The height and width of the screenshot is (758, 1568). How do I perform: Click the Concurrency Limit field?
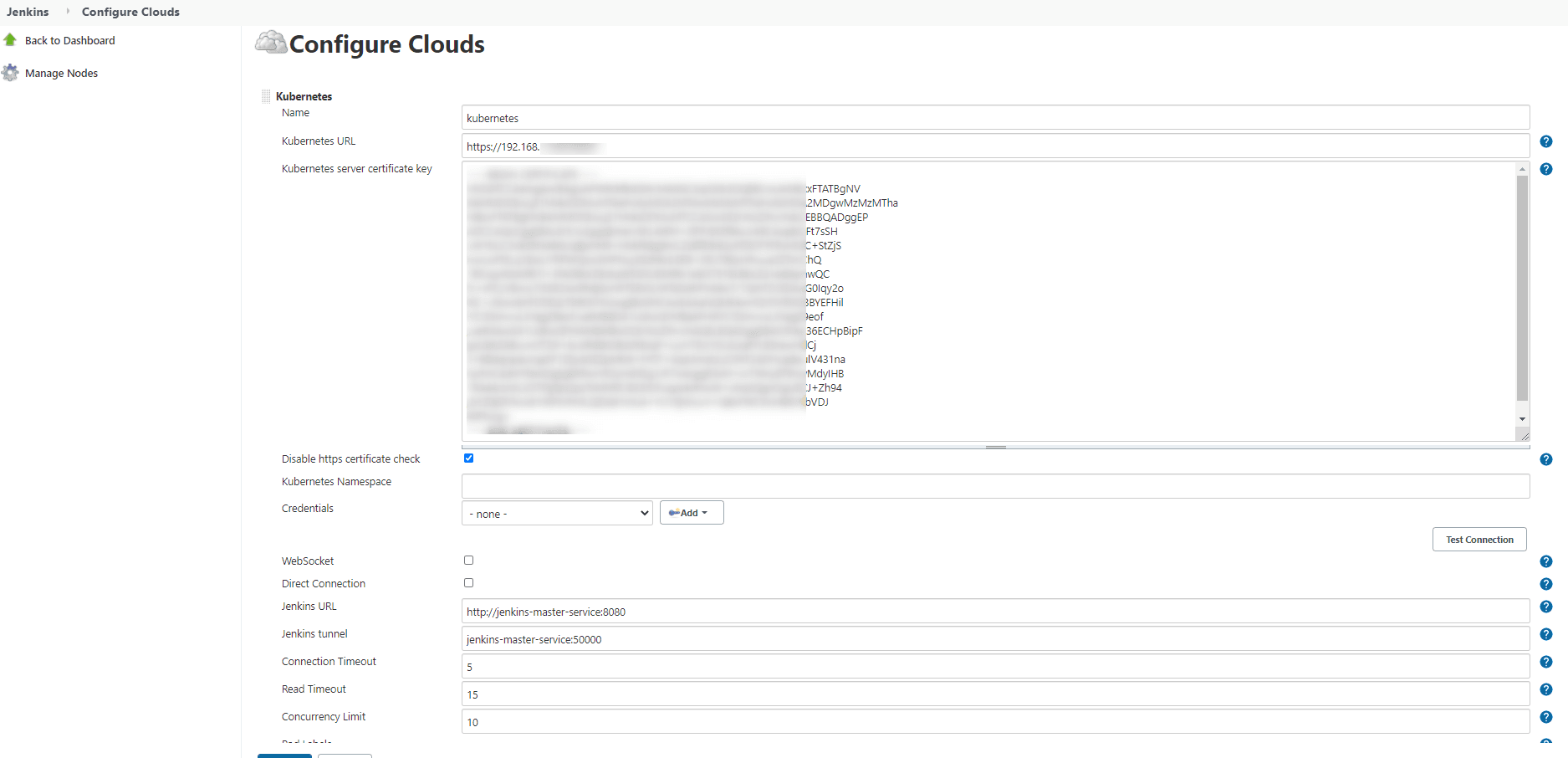995,722
